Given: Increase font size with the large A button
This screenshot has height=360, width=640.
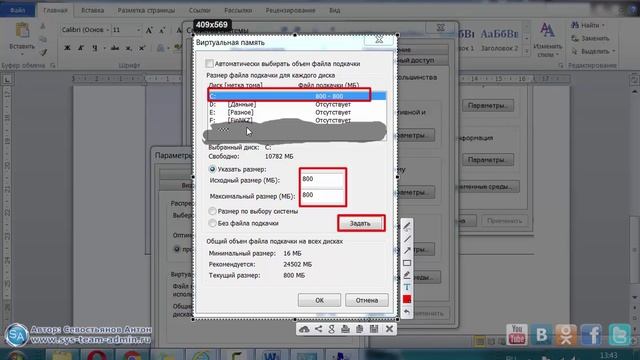Looking at the screenshot, I should tap(149, 30).
